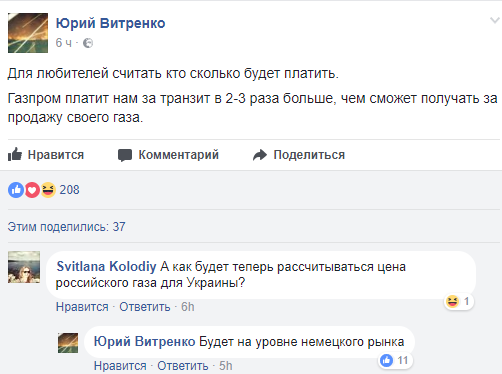This screenshot has height=374, width=502.
Task: Open Svitlana Kolodiy profile link
Action: coord(106,266)
